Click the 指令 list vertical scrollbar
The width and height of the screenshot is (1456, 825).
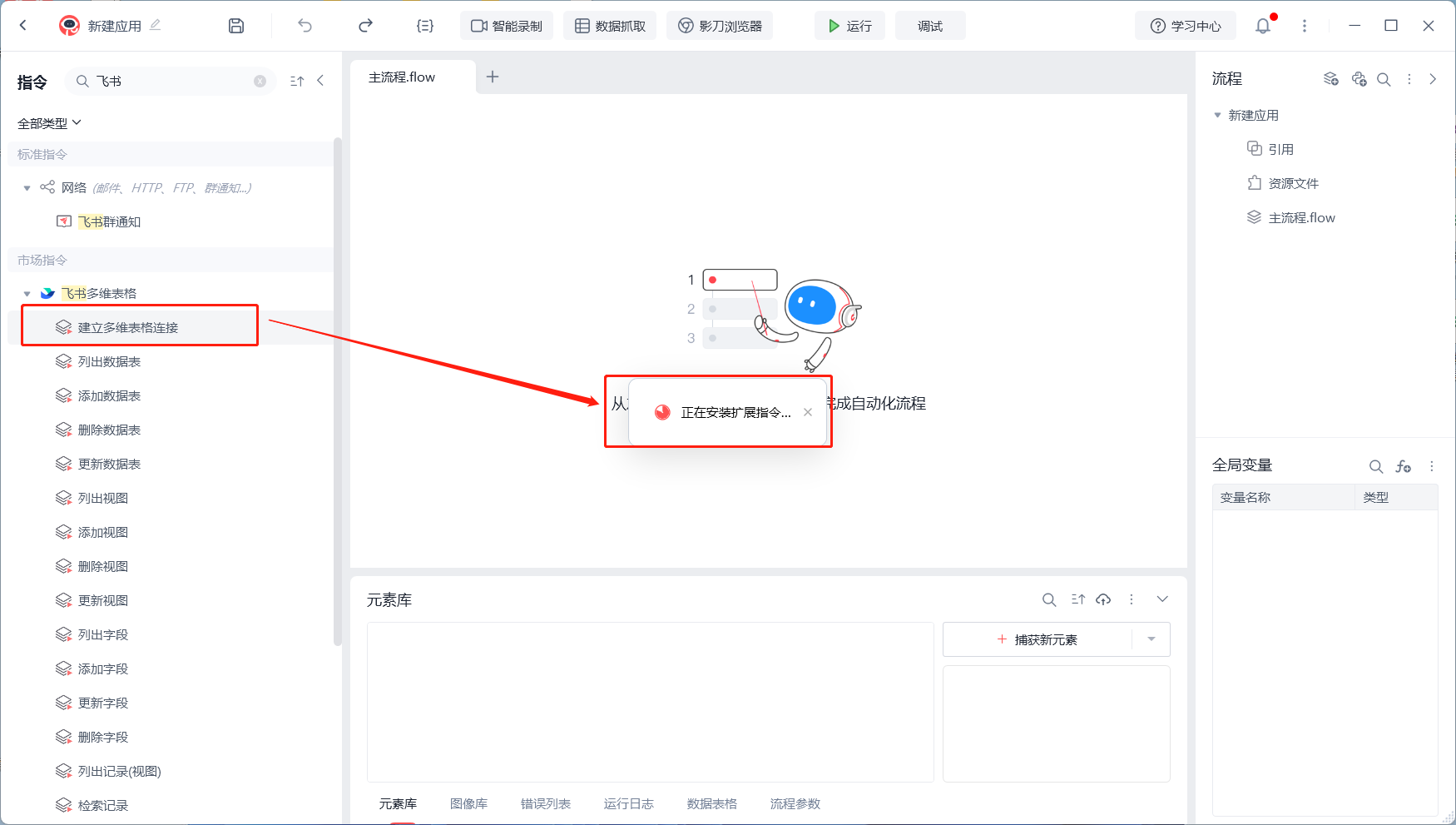(x=337, y=391)
